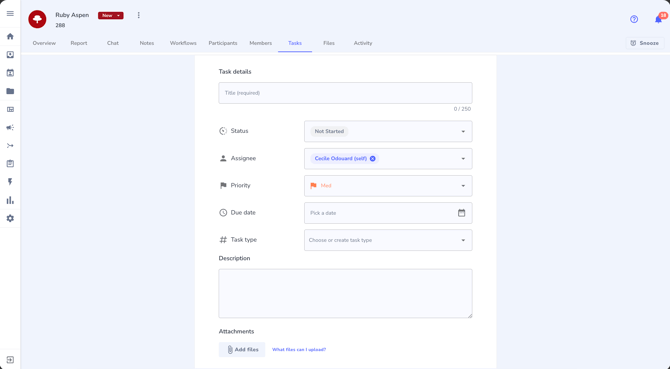Remove Cecile Odouard from assignee chip
Image resolution: width=670 pixels, height=369 pixels.
pos(373,158)
